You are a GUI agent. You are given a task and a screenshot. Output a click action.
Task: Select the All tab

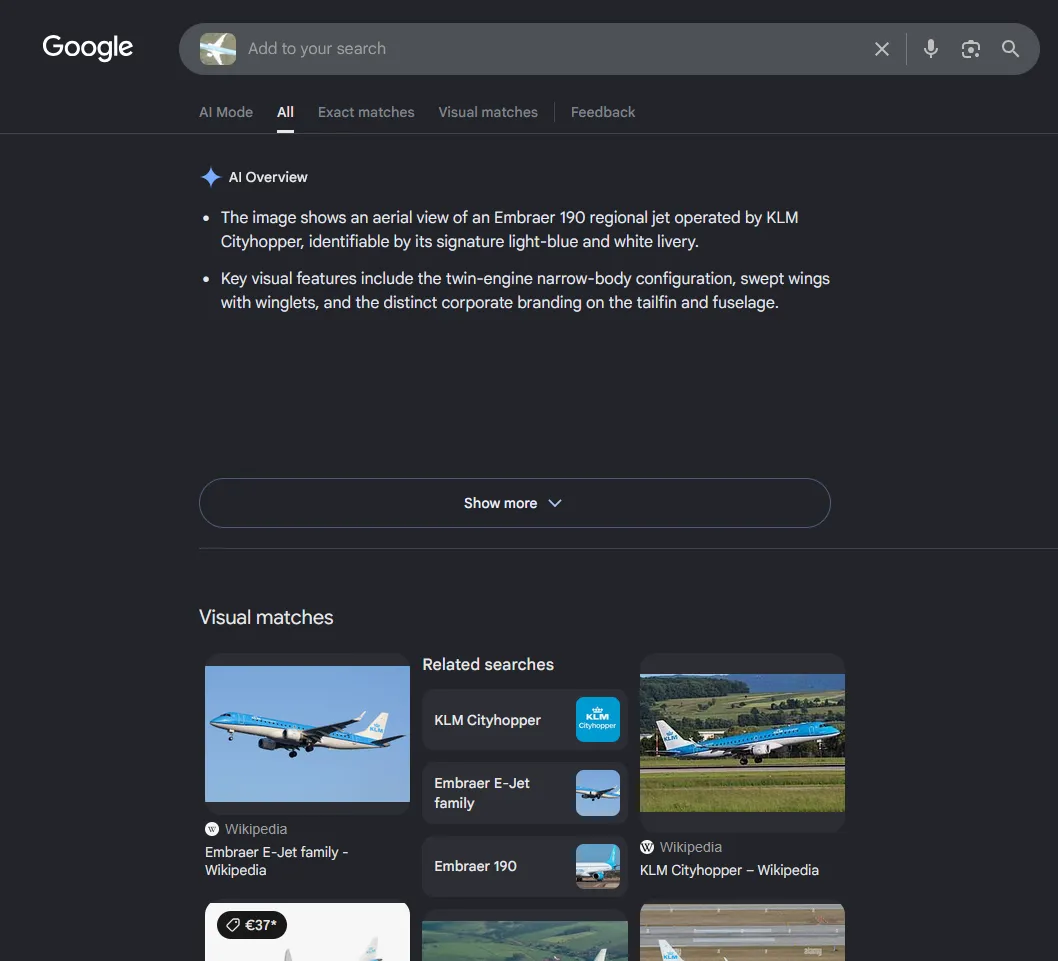point(285,112)
